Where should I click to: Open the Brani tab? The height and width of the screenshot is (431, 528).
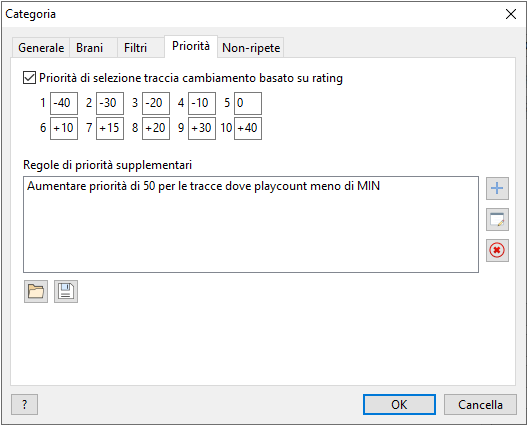(x=90, y=48)
